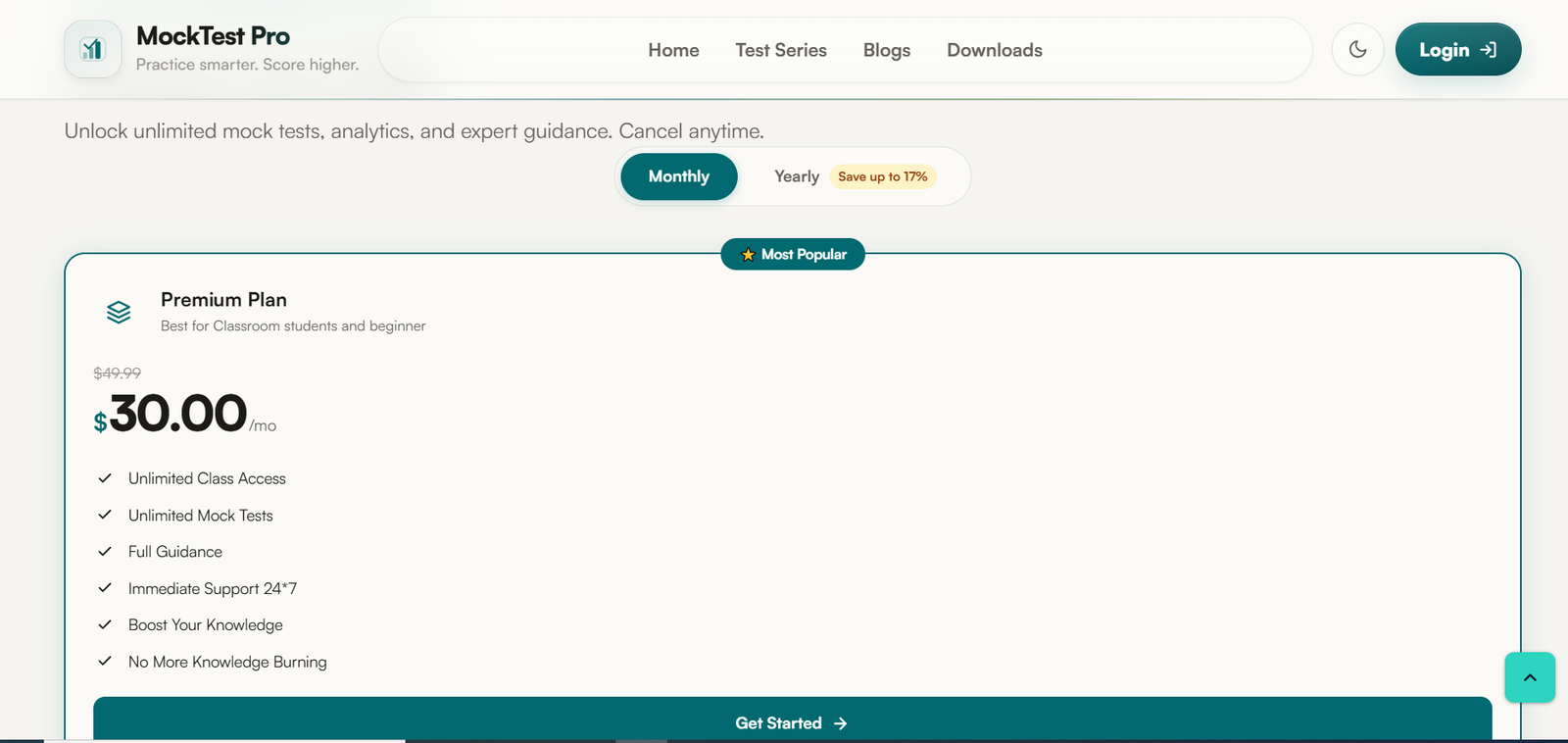Toggle dark mode with the moon icon

pos(1357,49)
